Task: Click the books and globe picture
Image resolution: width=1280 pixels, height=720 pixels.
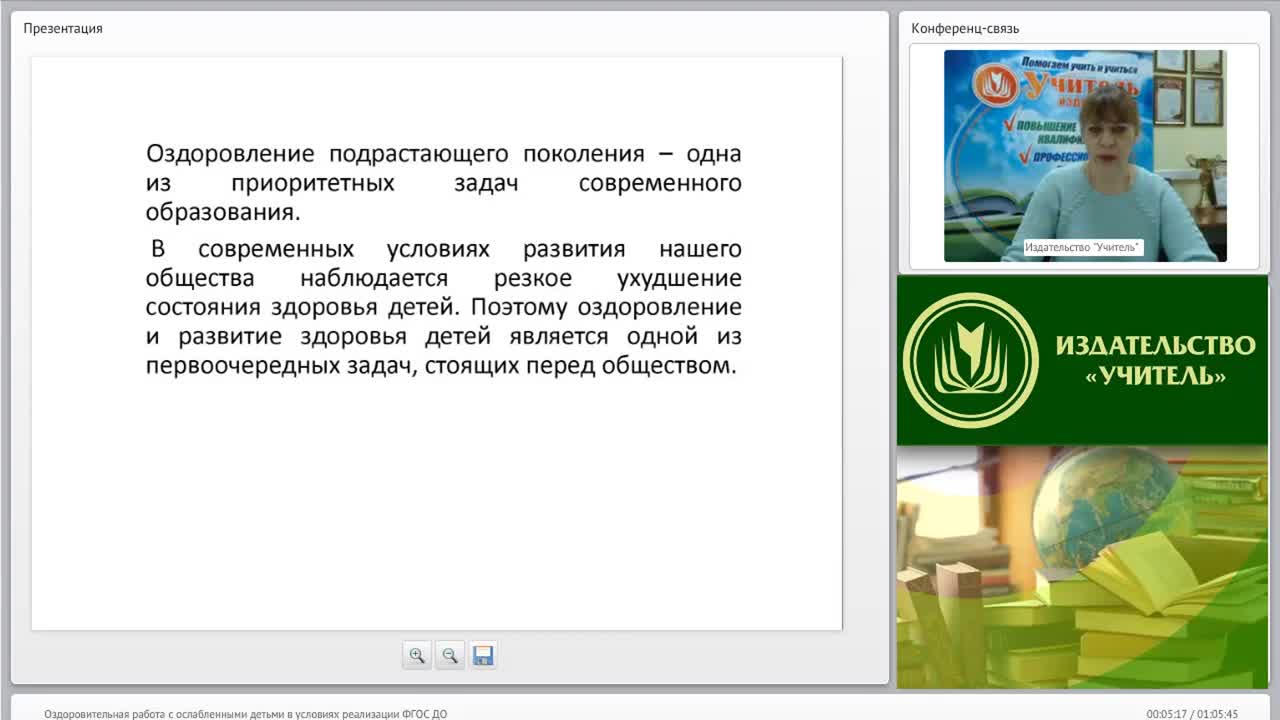Action: tap(1082, 567)
